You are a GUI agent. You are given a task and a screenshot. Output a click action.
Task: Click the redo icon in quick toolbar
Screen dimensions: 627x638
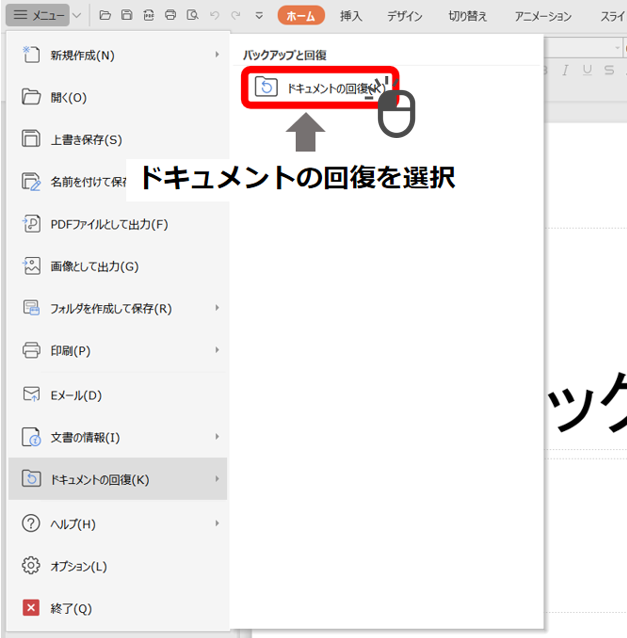coord(236,15)
